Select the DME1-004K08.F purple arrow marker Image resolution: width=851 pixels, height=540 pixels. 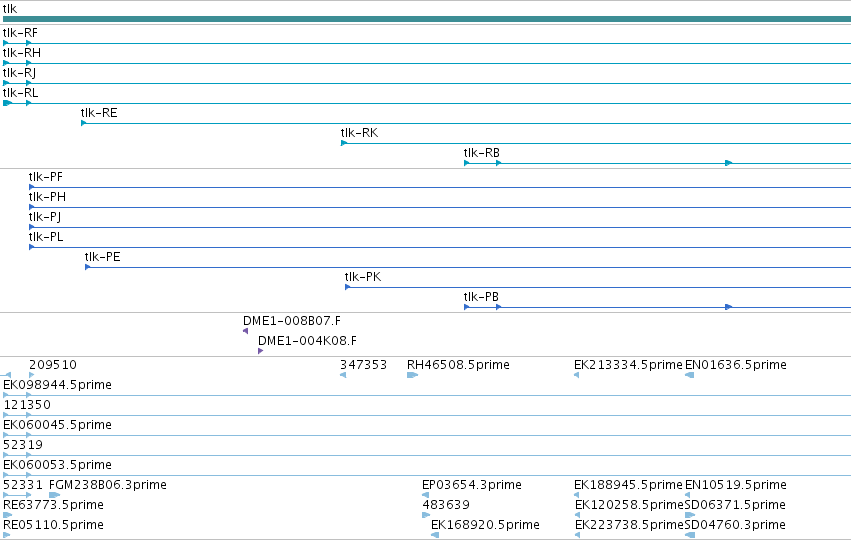[x=261, y=351]
